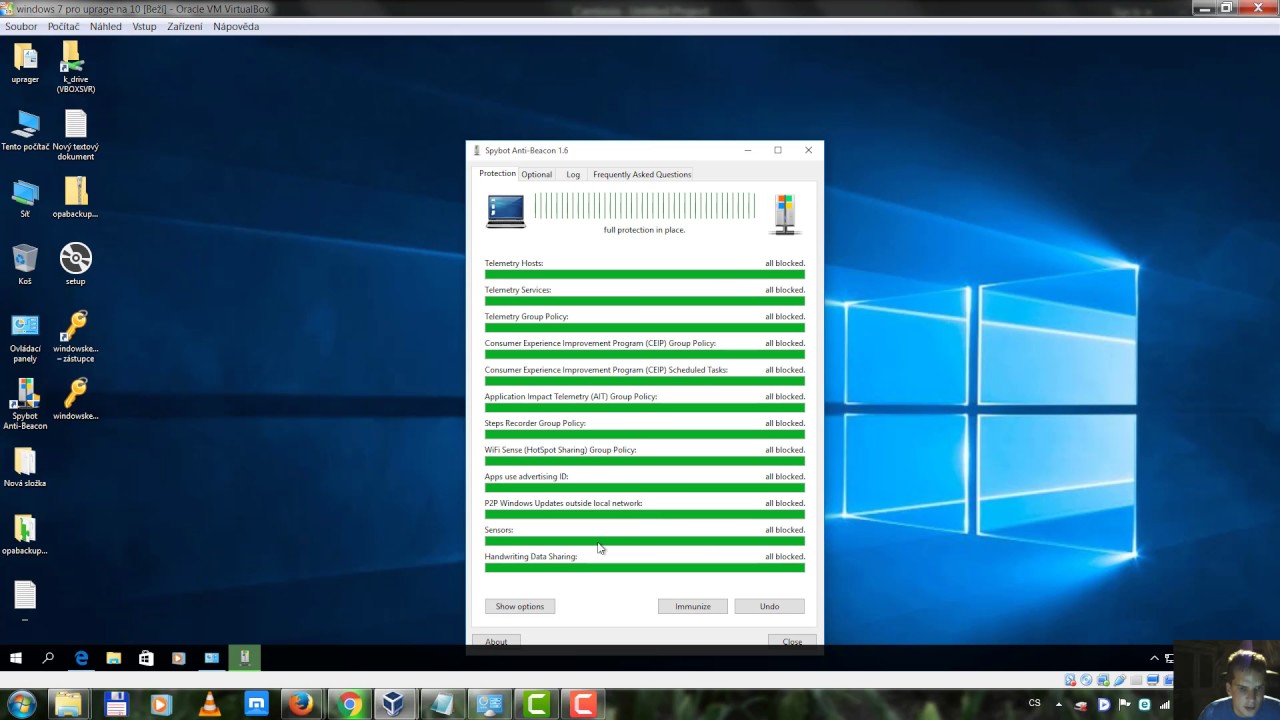Viewport: 1280px width, 720px height.
Task: Open the Frequently Asked Questions tab
Action: (x=642, y=174)
